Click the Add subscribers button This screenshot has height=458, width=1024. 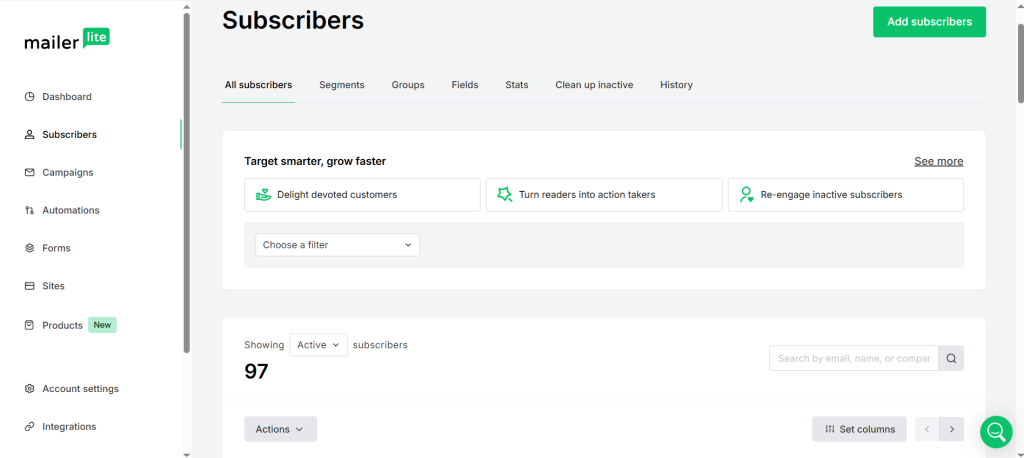929,22
